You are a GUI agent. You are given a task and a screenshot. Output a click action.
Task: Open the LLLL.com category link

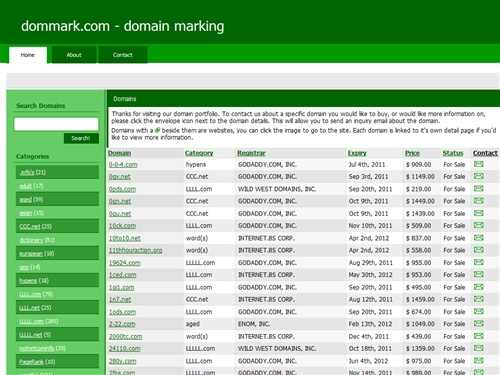(30, 294)
